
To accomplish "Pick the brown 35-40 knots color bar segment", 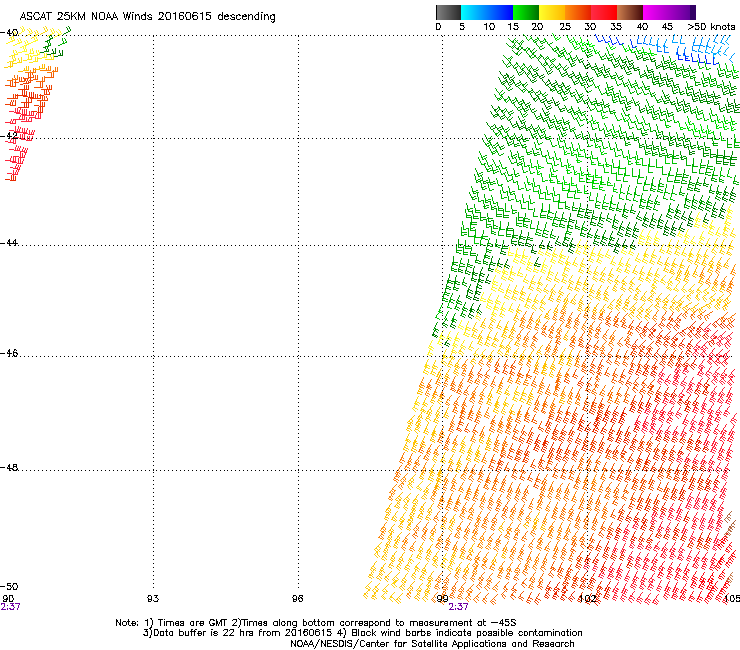I will click(630, 12).
